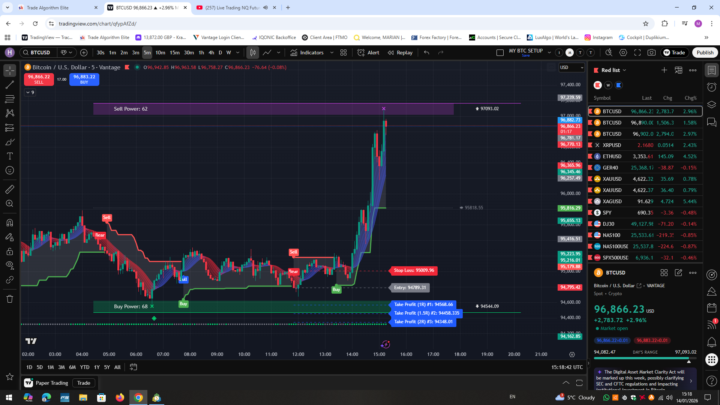
Task: Select XRPUSD in the watchlist
Action: [x=645, y=145]
